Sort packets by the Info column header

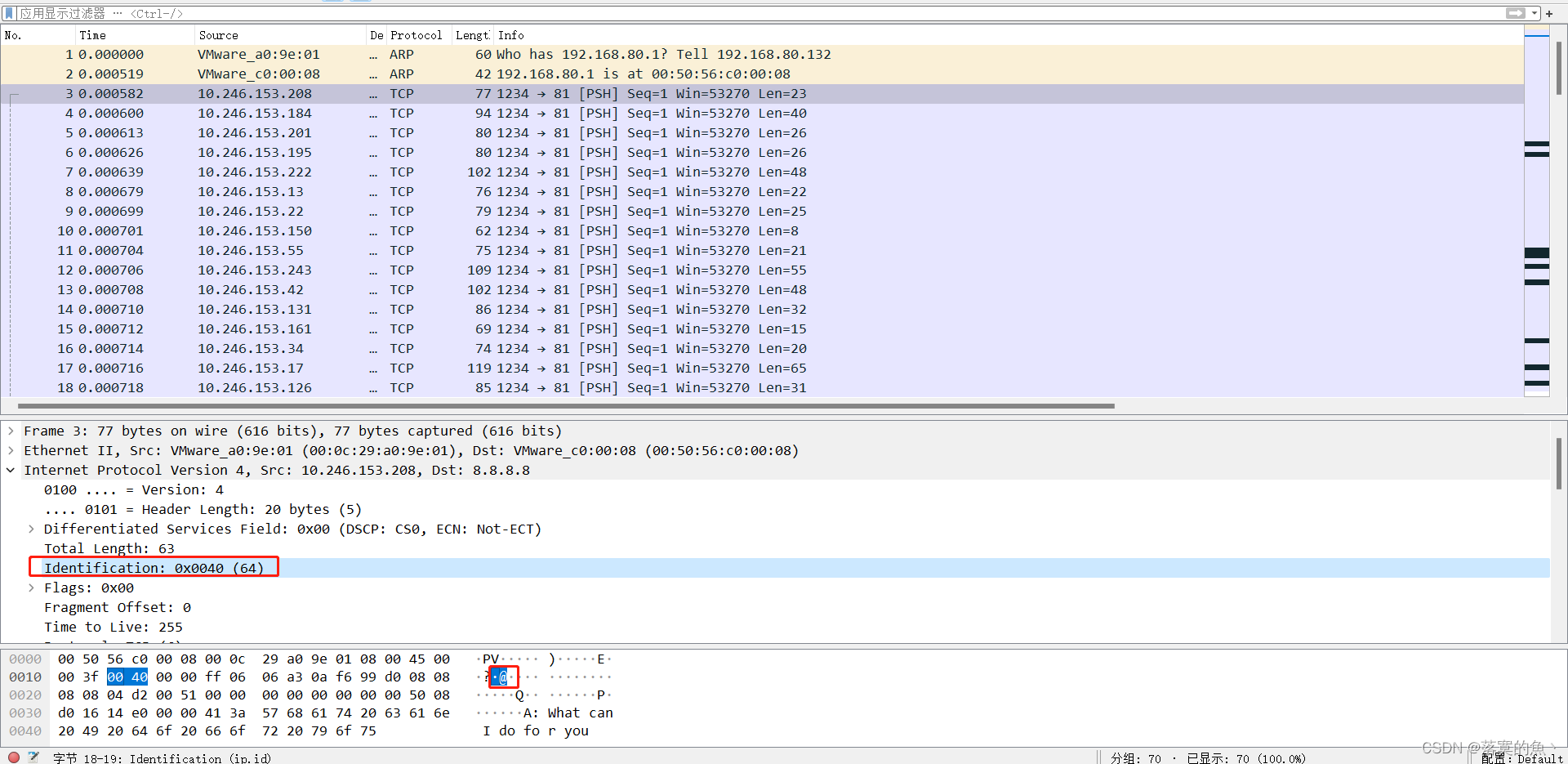point(1009,35)
